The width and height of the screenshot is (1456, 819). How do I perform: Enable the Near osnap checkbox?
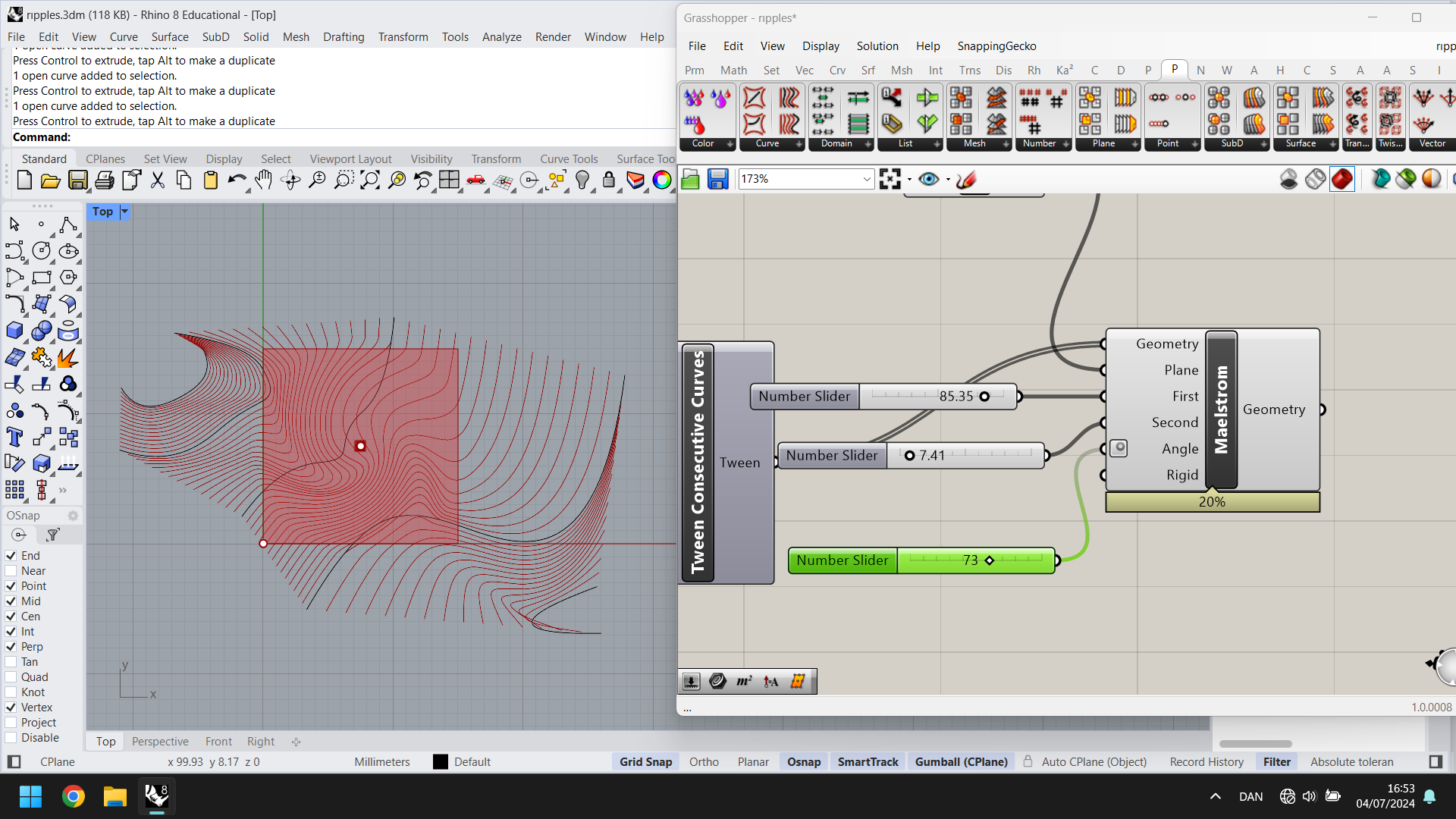tap(11, 571)
